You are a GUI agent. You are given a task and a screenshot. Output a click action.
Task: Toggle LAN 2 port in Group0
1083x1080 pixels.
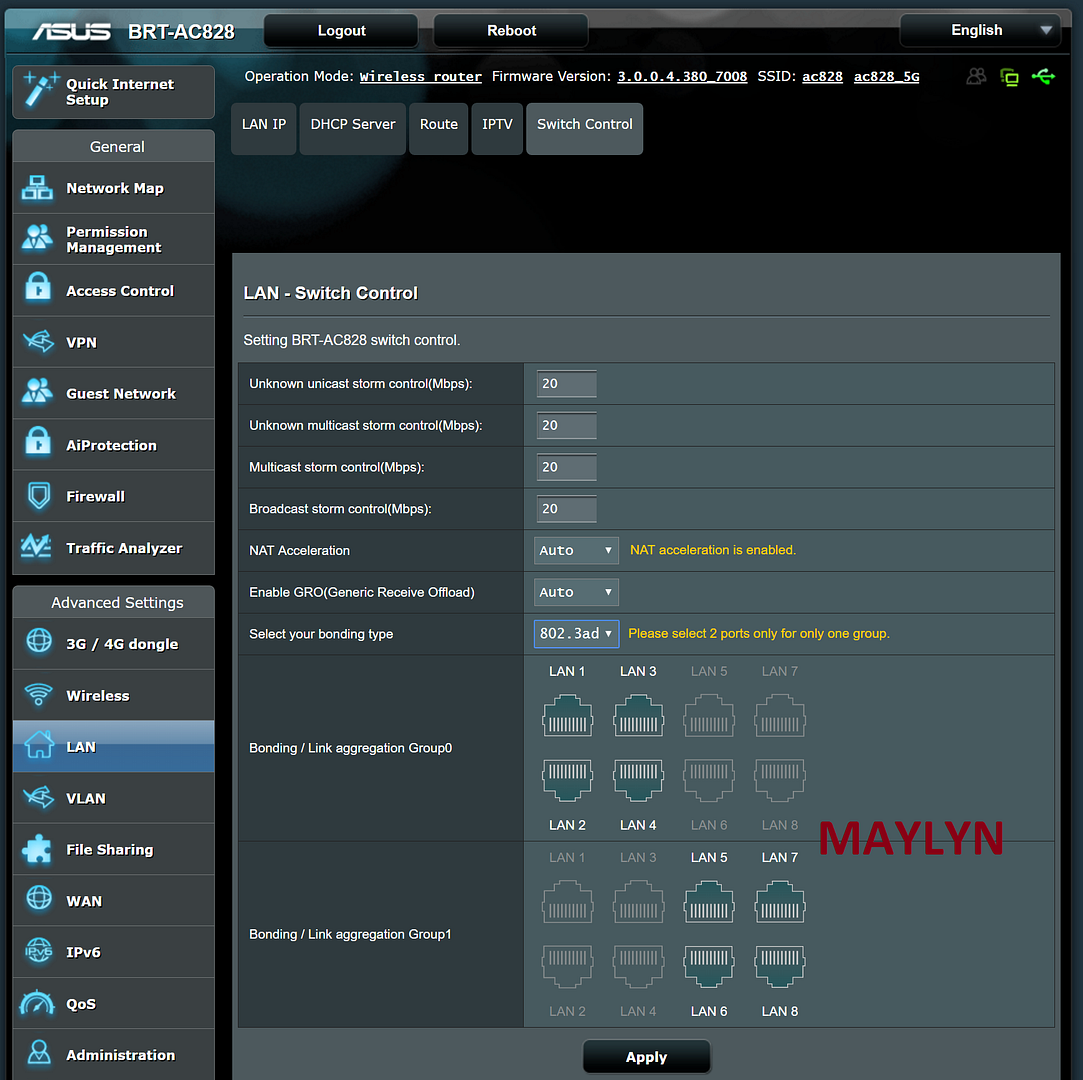[567, 780]
